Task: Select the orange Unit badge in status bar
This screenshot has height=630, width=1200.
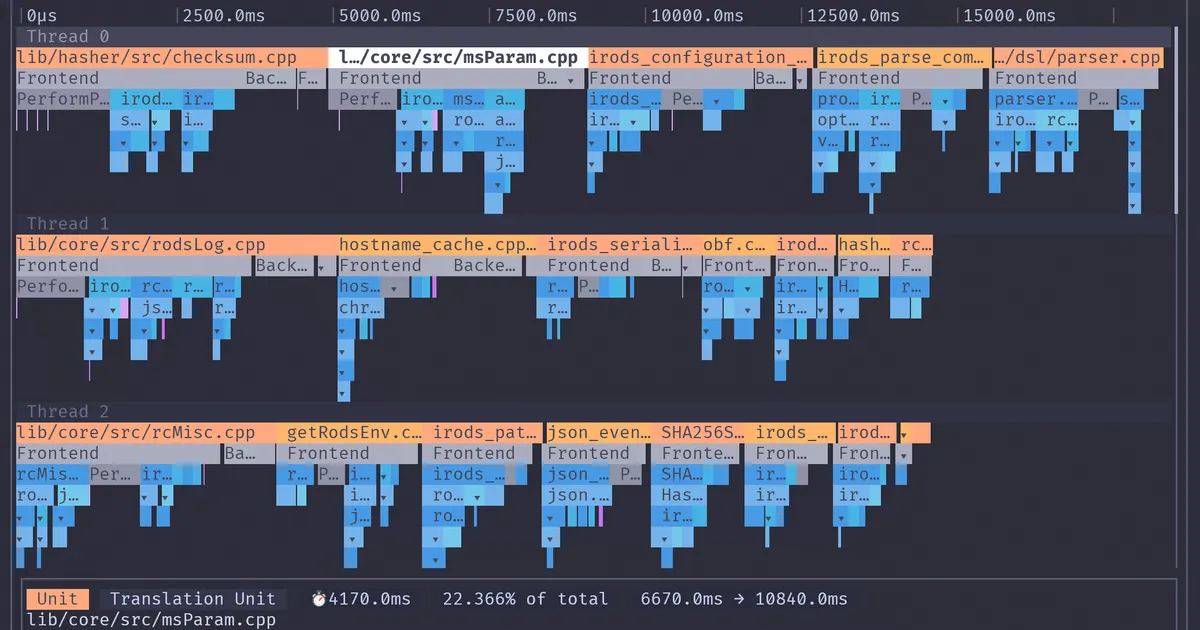Action: click(57, 599)
